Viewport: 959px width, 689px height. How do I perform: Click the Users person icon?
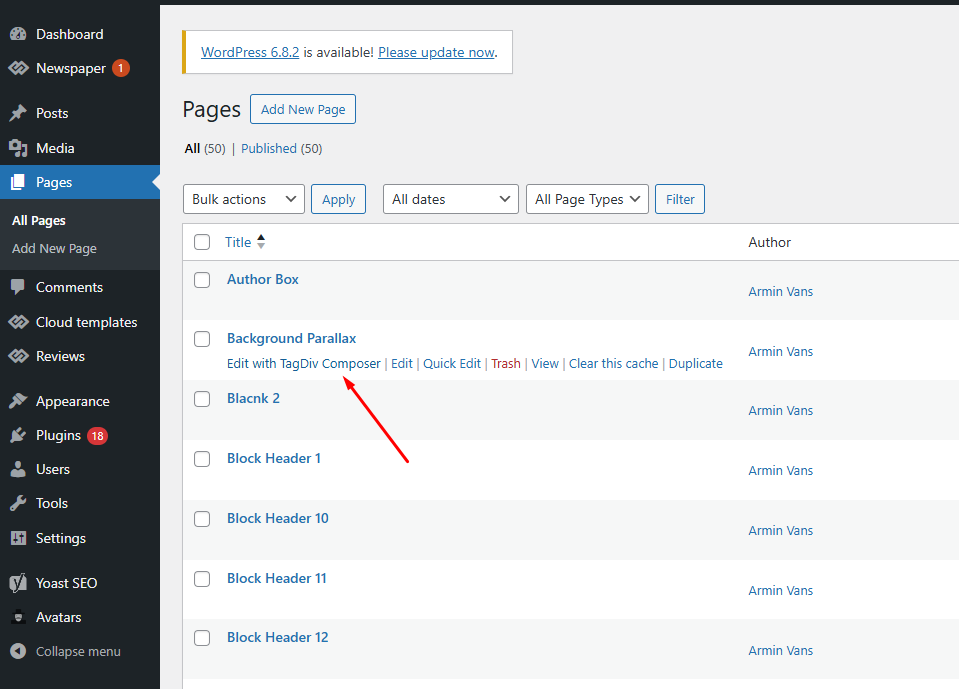click(x=18, y=470)
